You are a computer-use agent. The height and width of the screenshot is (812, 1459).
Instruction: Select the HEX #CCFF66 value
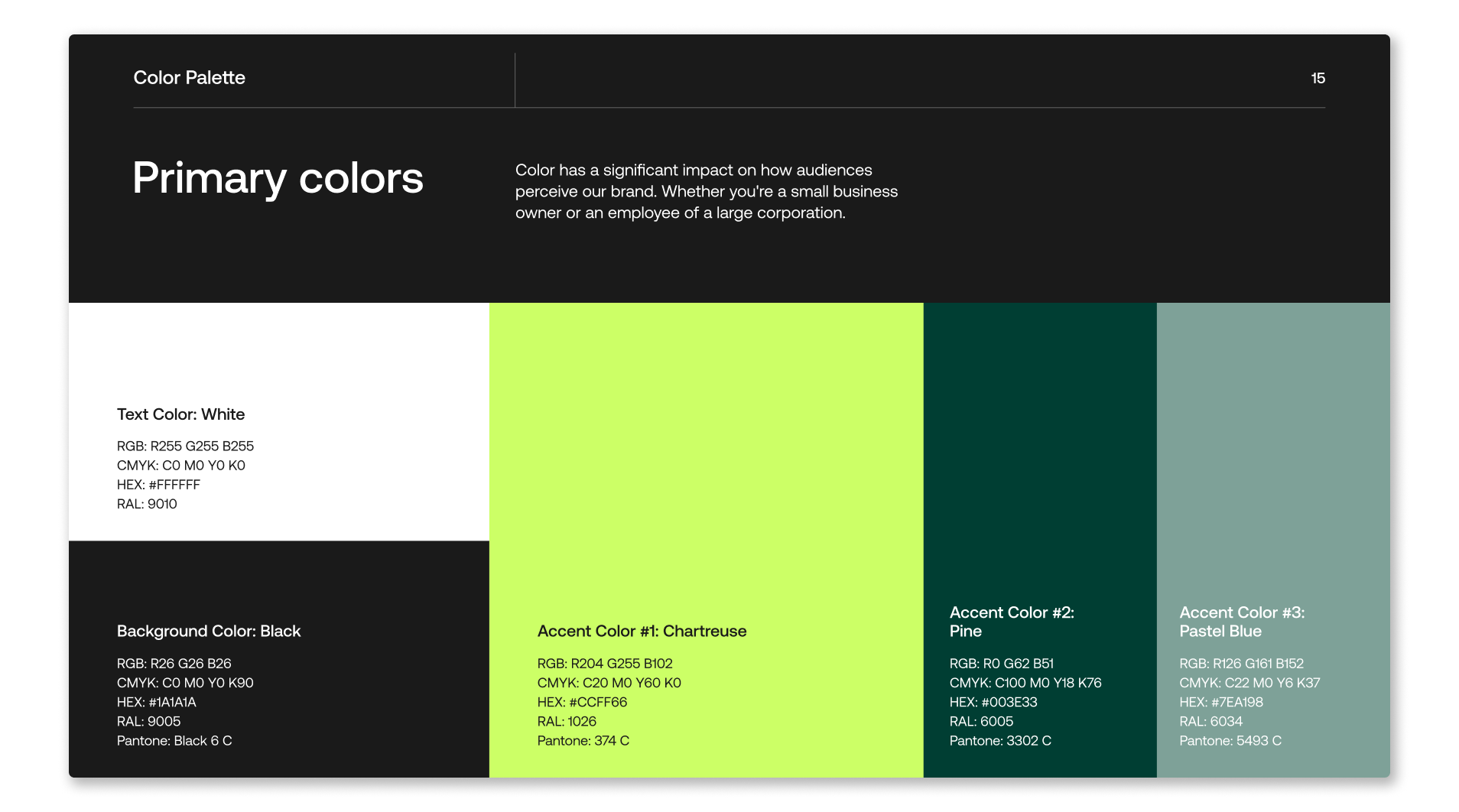582,702
